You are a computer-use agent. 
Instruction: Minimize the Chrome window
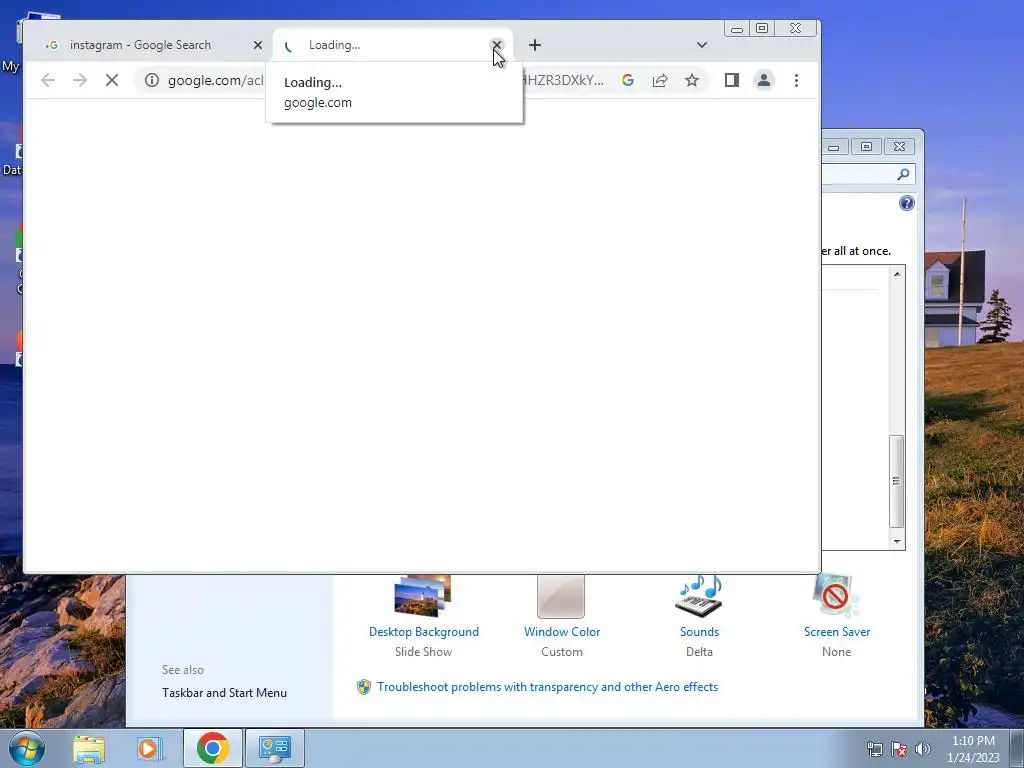coord(737,28)
